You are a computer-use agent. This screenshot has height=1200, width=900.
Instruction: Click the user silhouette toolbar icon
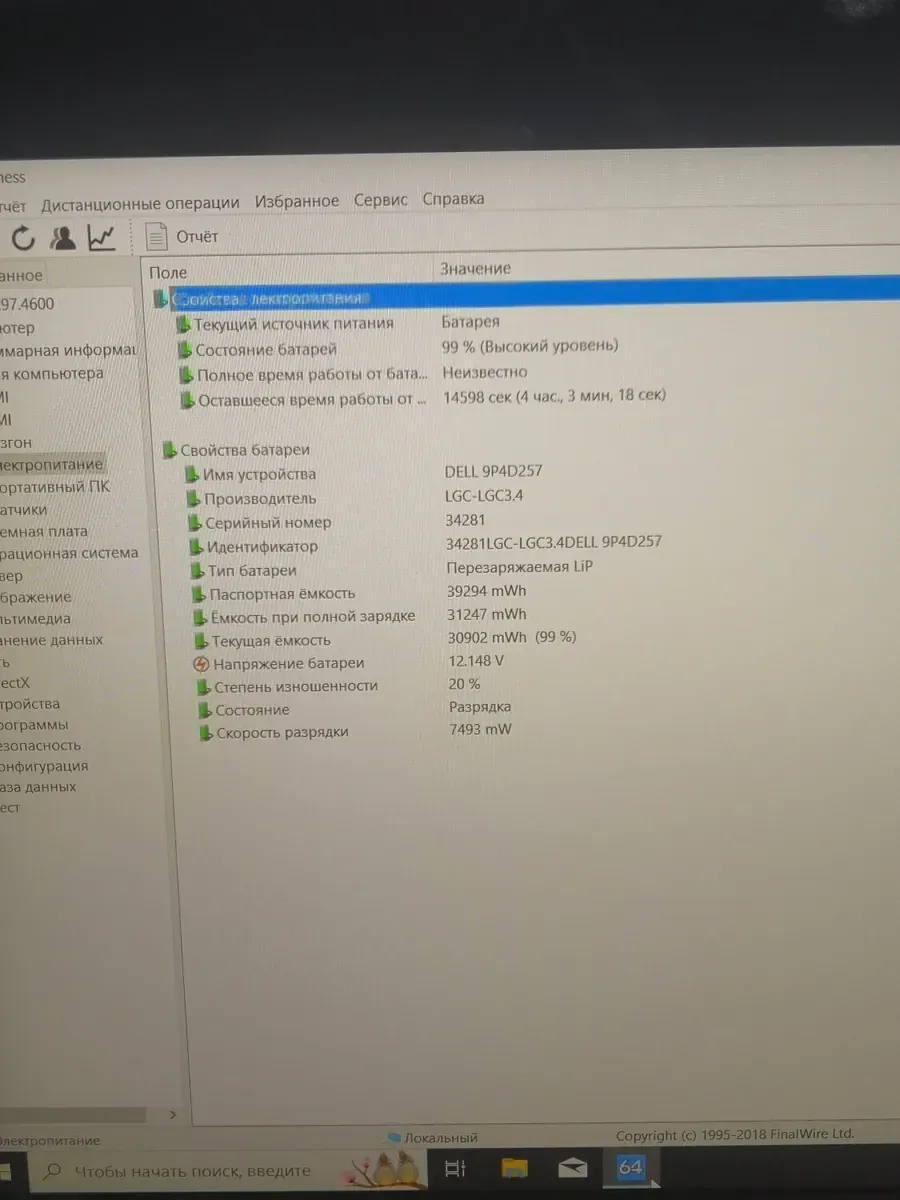63,238
